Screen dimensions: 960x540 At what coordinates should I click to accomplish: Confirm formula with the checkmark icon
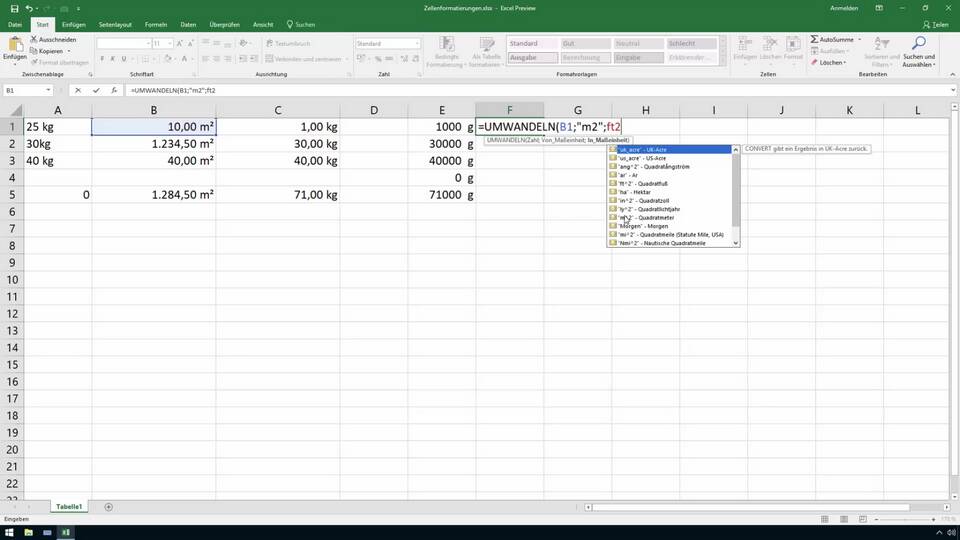point(95,90)
